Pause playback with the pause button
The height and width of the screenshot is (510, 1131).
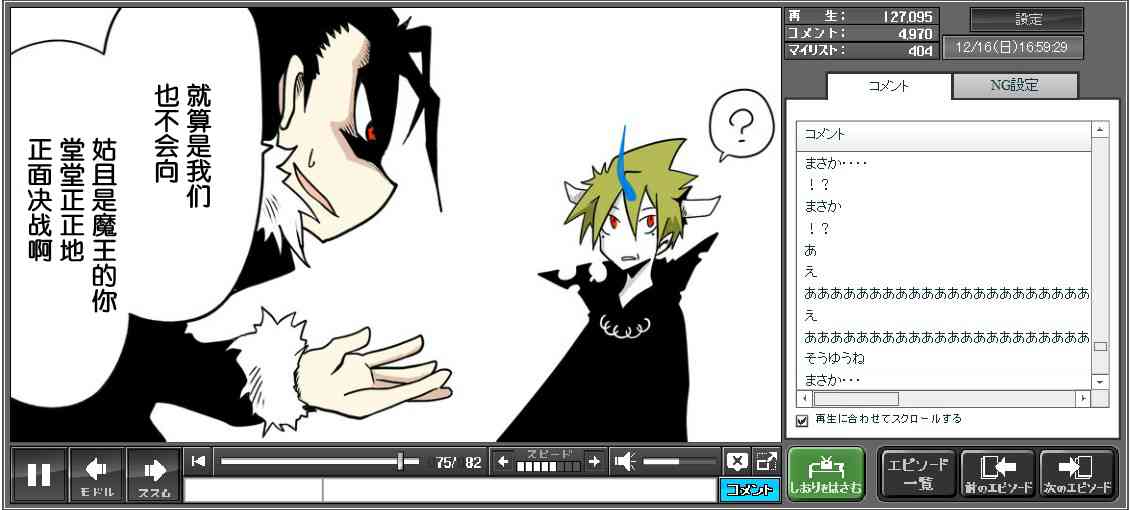[39, 474]
